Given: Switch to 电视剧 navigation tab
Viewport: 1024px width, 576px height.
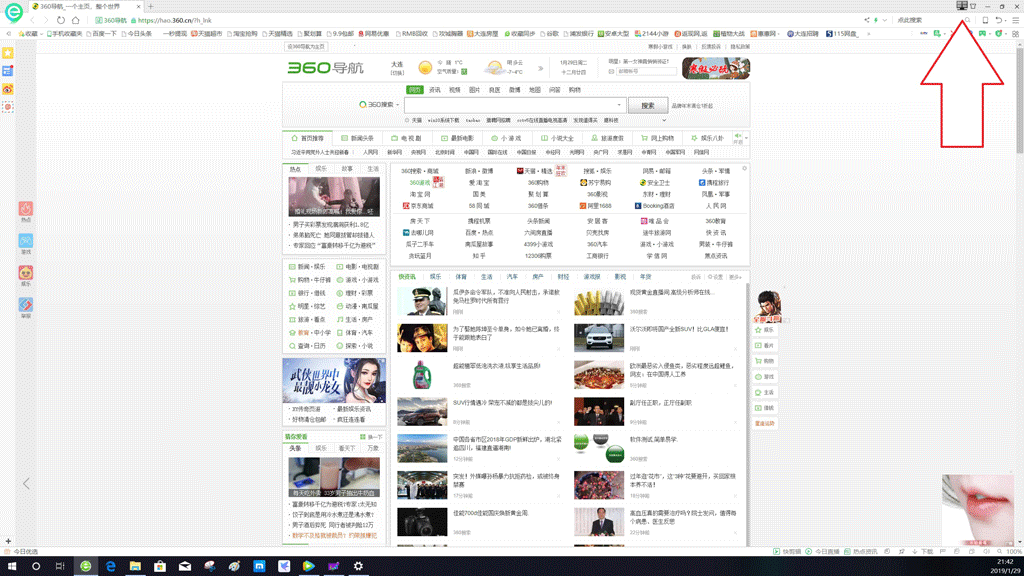Looking at the screenshot, I should click(x=406, y=138).
